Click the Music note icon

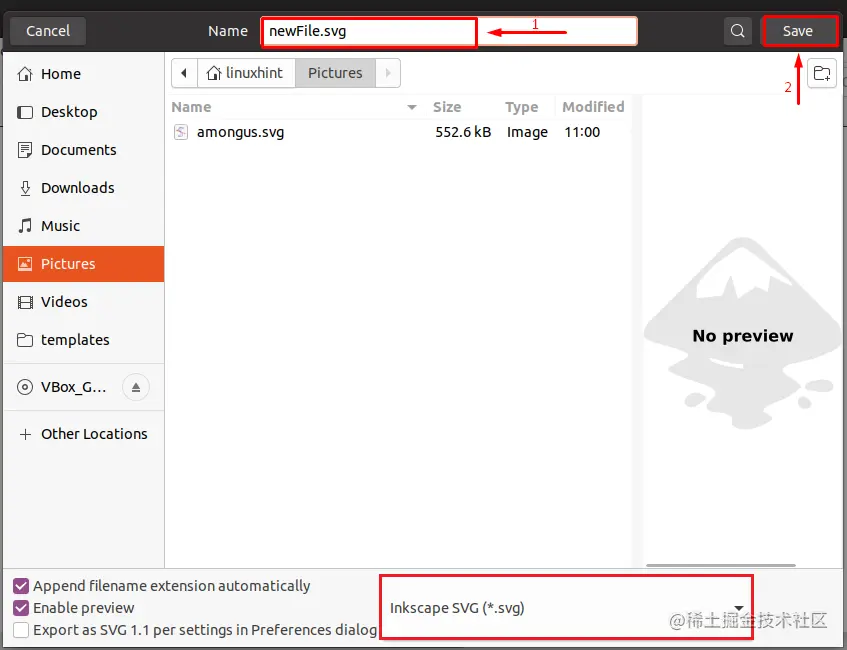[25, 226]
